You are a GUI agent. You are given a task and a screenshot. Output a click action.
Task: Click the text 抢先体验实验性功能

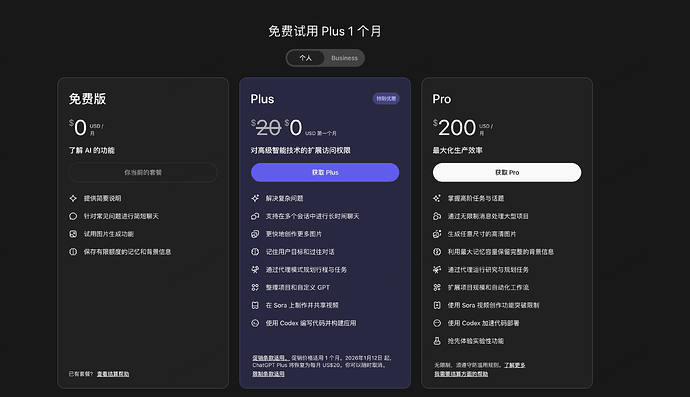(476, 341)
